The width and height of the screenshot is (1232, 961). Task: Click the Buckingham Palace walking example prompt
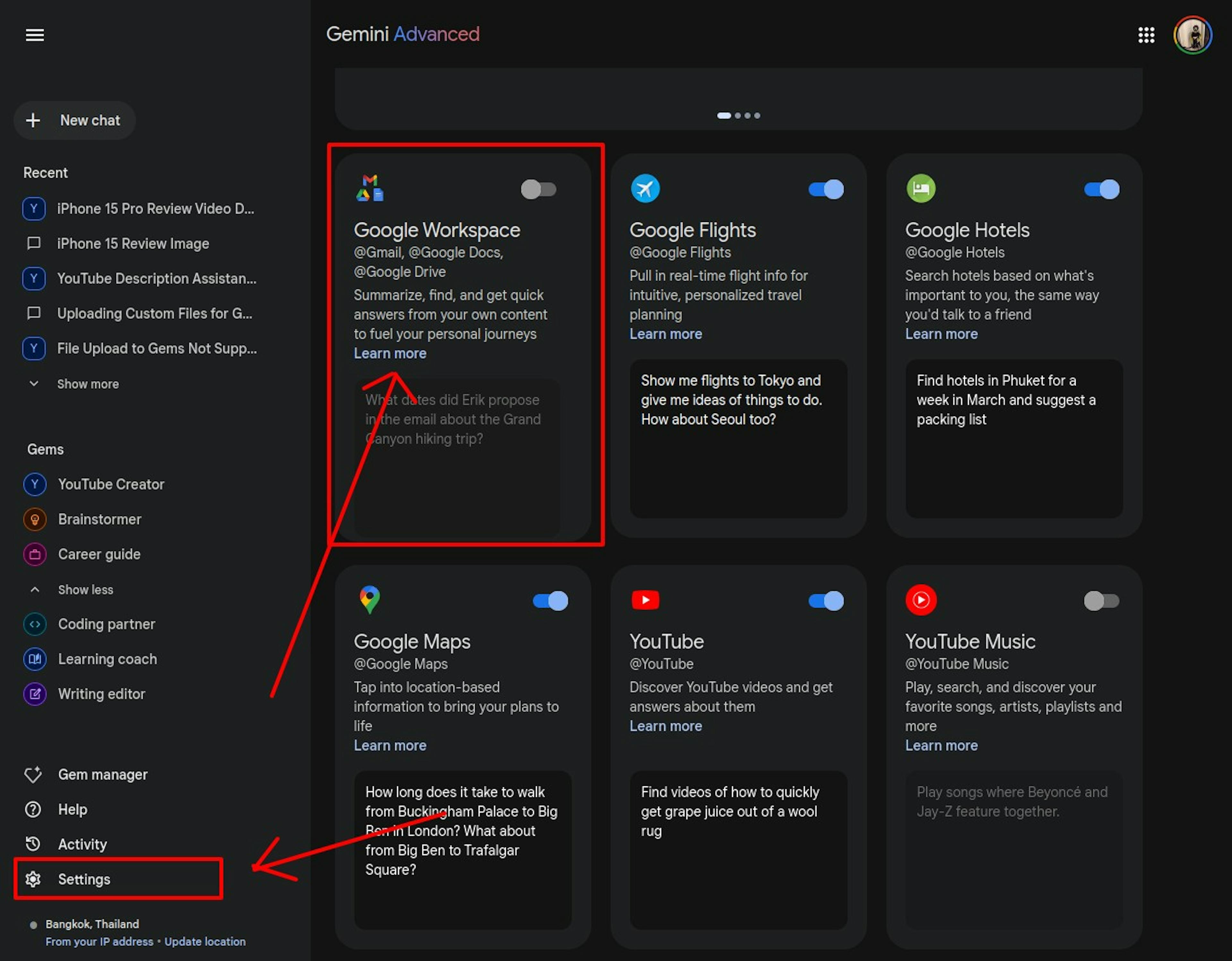tap(463, 850)
